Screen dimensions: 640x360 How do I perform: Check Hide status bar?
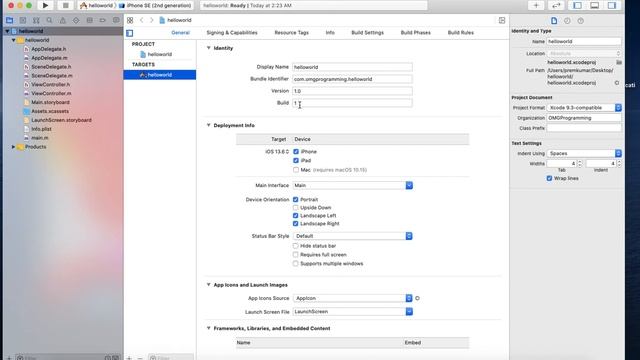point(296,246)
